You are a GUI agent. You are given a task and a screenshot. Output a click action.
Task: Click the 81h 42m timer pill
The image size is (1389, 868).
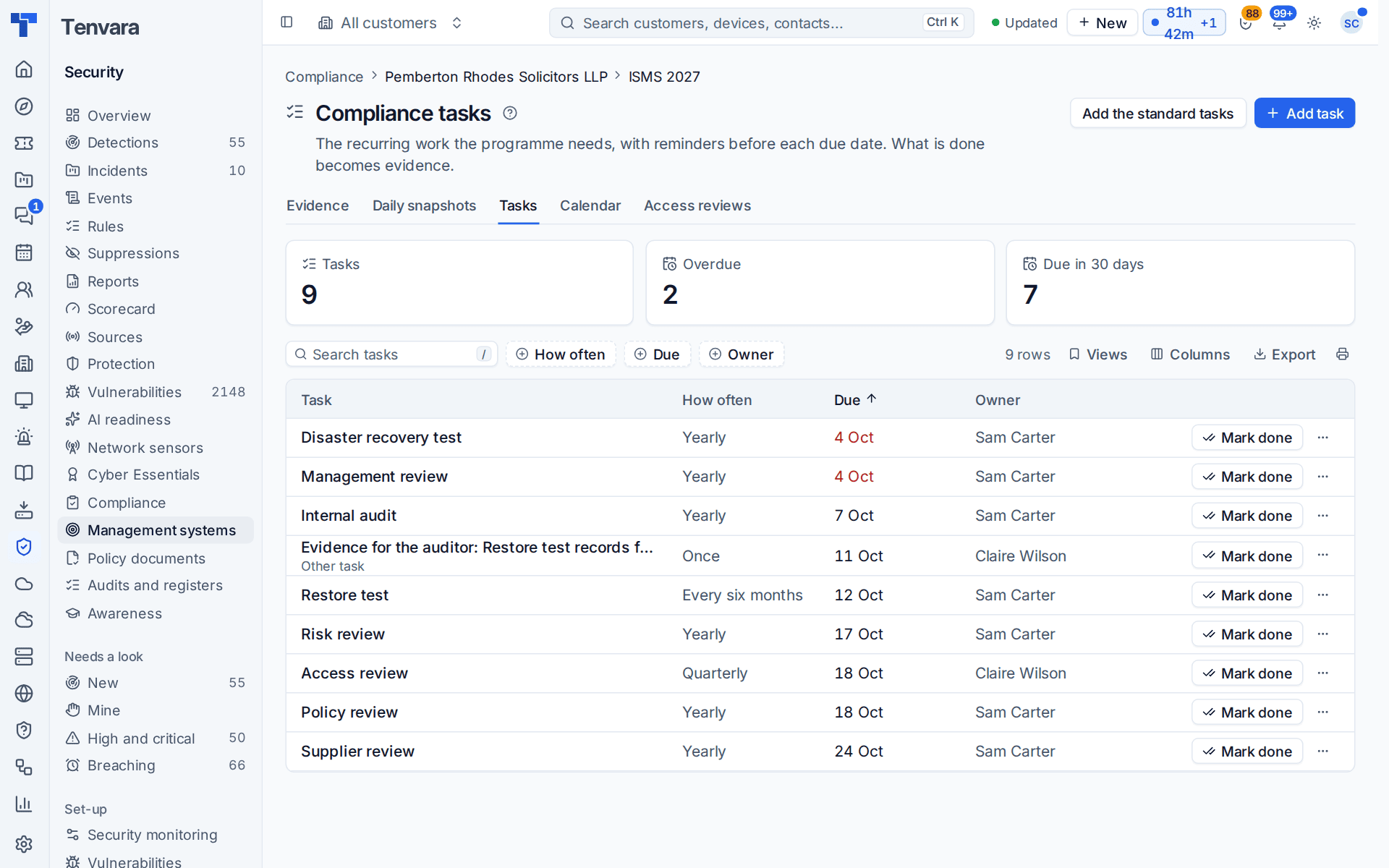tap(1184, 23)
